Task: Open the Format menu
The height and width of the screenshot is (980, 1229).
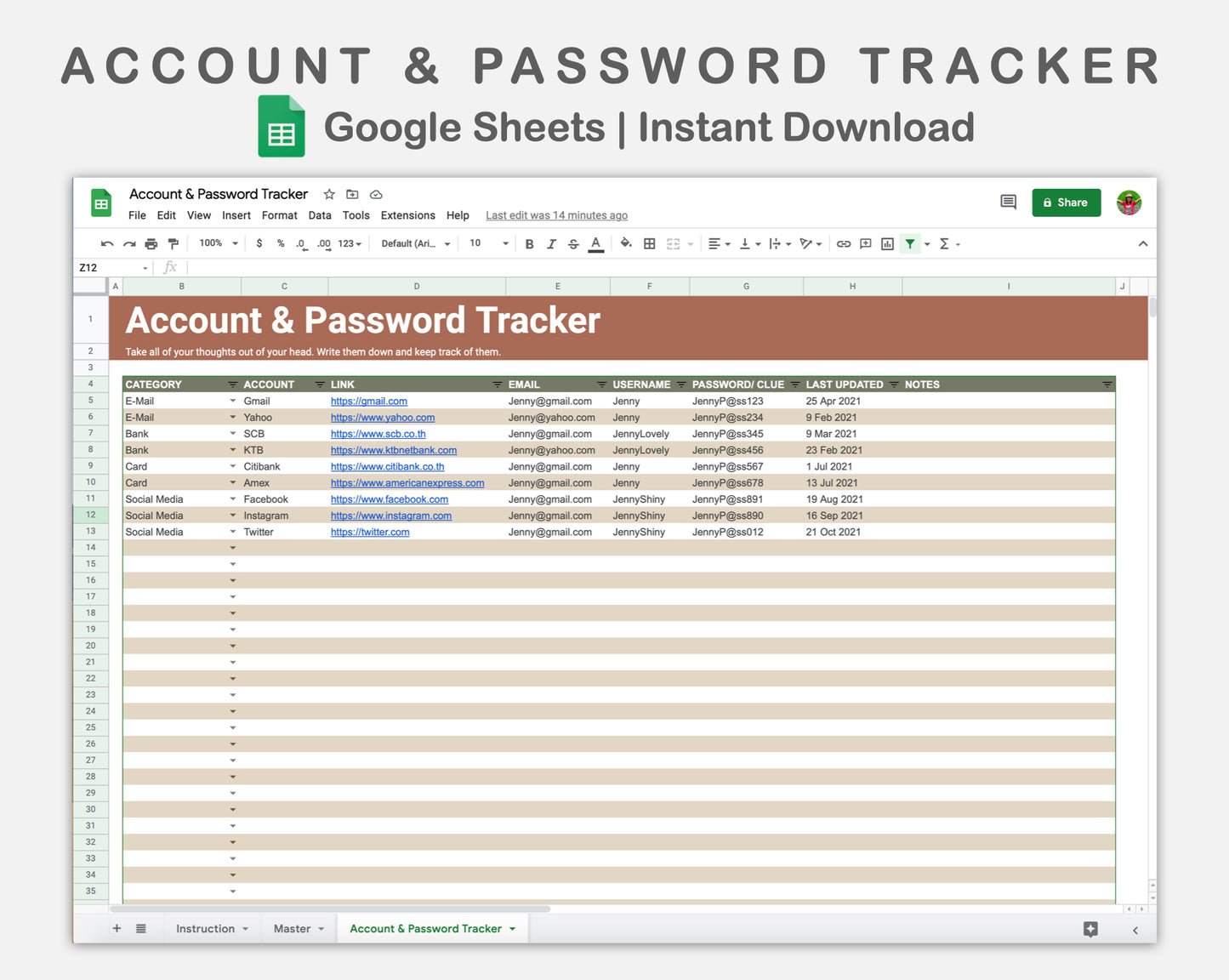Action: pyautogui.click(x=279, y=215)
